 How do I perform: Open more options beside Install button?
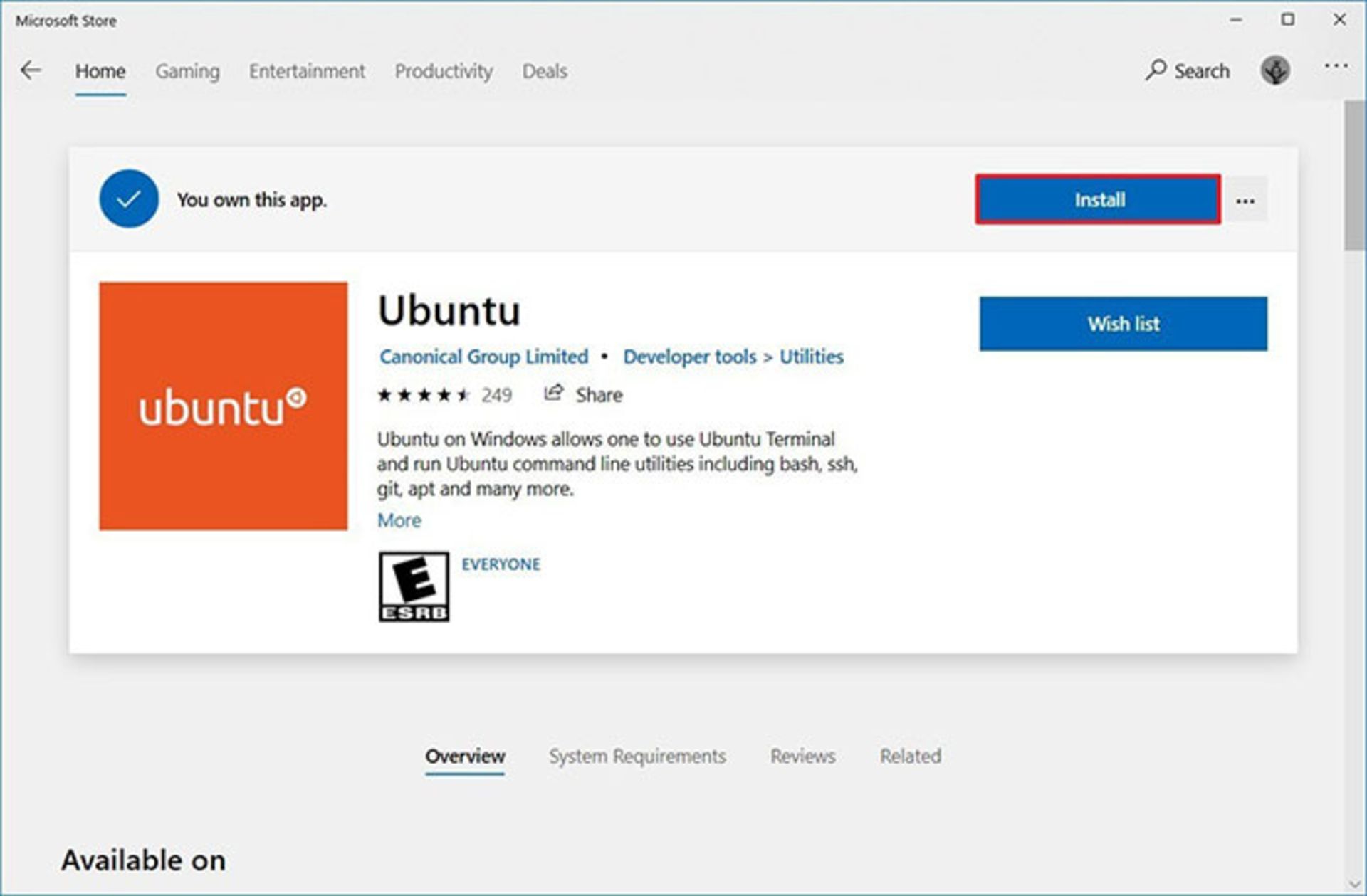click(x=1245, y=201)
